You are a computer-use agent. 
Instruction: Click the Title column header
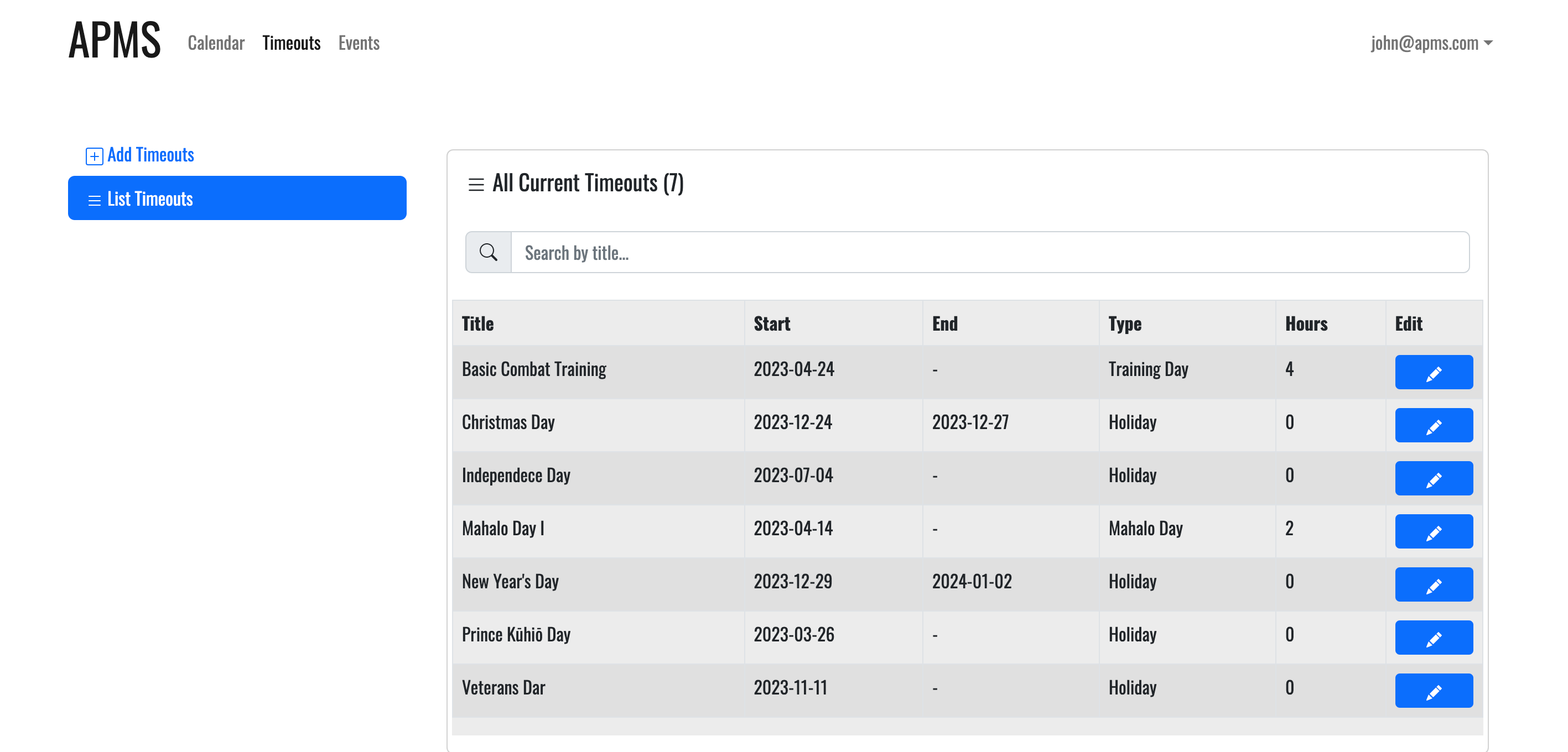pyautogui.click(x=477, y=323)
